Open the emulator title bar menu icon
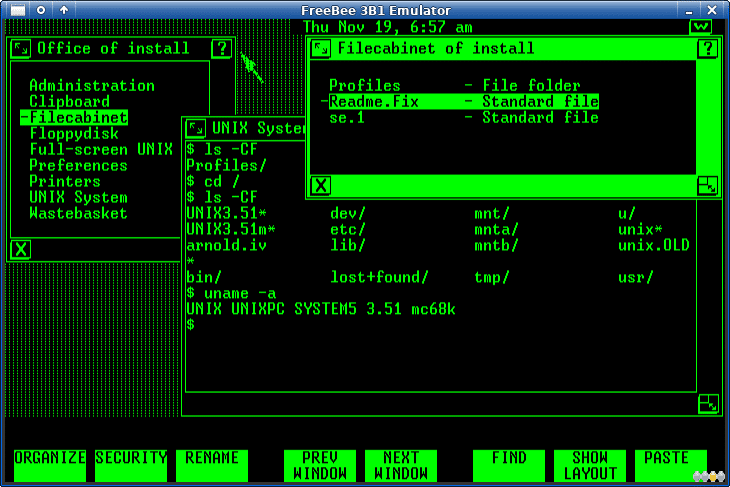Screen dimensions: 730x487 (x=18, y=10)
